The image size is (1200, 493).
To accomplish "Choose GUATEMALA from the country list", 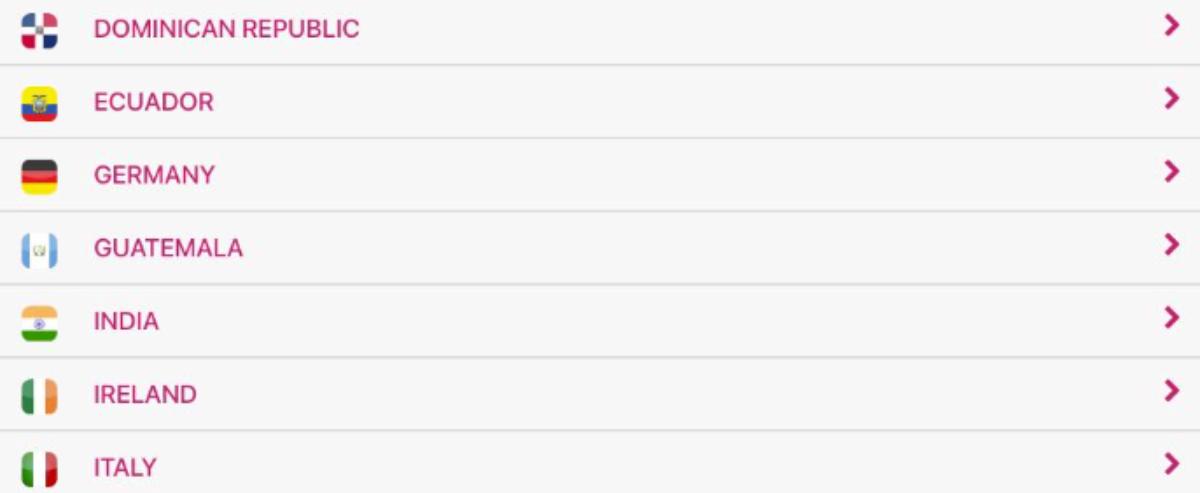I will (x=168, y=249).
